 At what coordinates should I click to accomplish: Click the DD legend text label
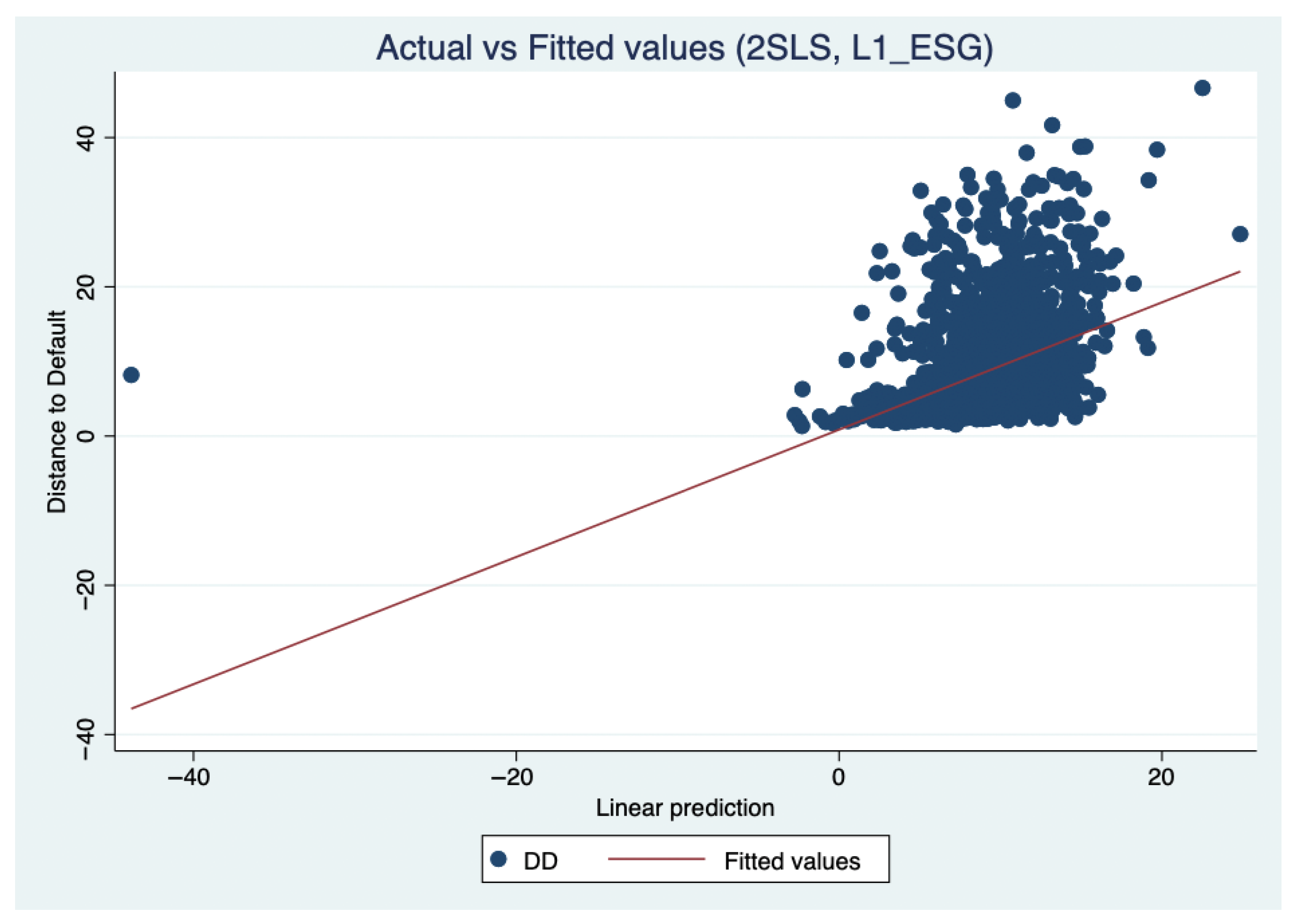point(541,861)
